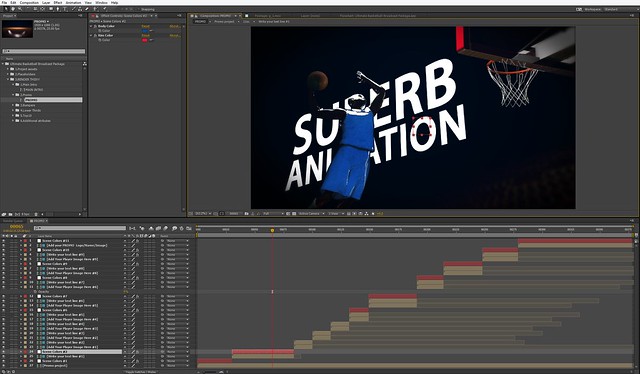Click Reset for the Rim Color effect
The width and height of the screenshot is (640, 374).
coord(145,36)
